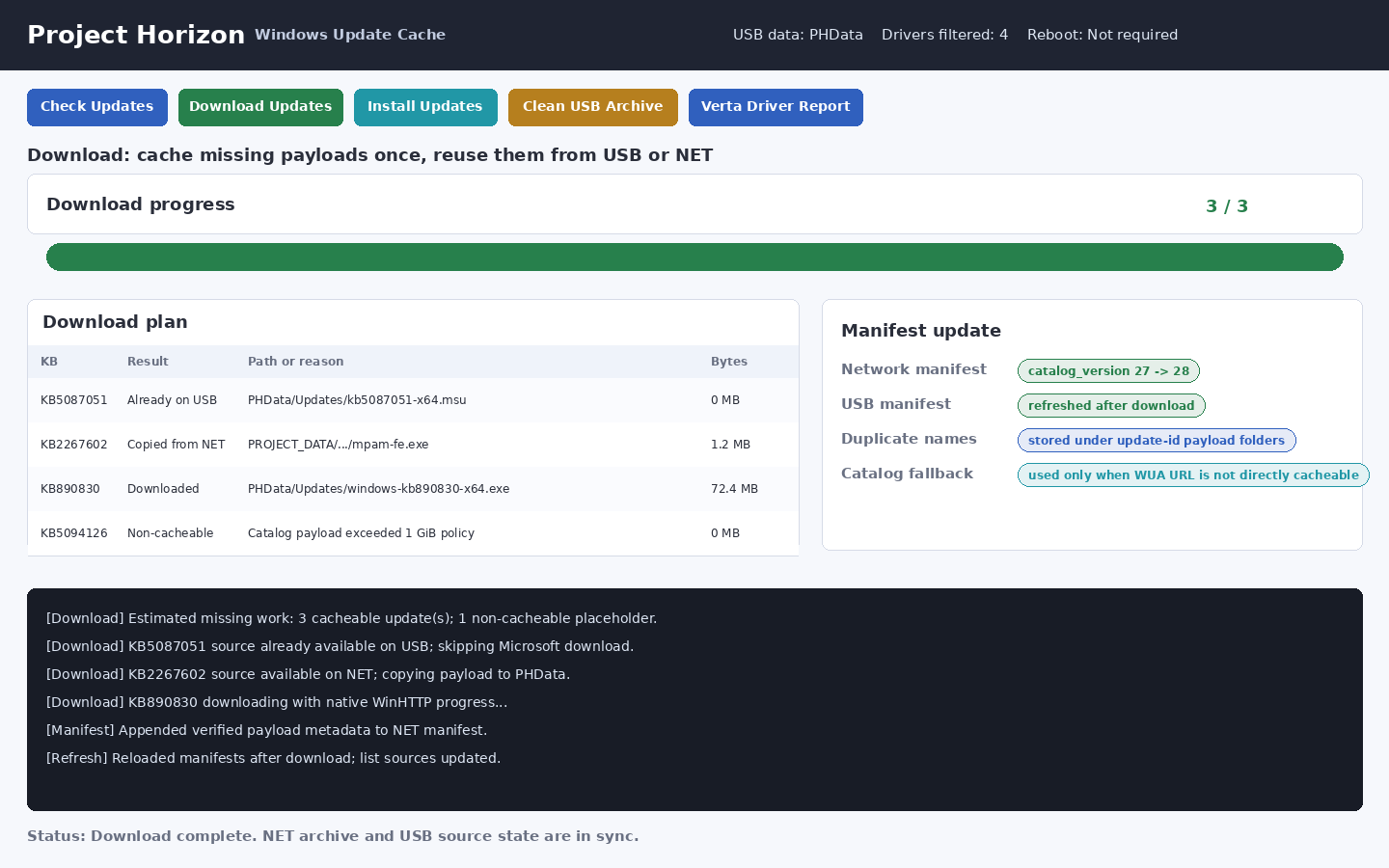The height and width of the screenshot is (868, 1389).
Task: Click the Bytes column header
Action: 729,362
